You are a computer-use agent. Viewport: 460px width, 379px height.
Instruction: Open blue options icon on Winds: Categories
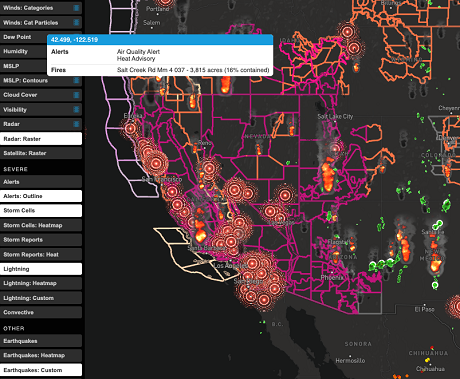coord(76,8)
